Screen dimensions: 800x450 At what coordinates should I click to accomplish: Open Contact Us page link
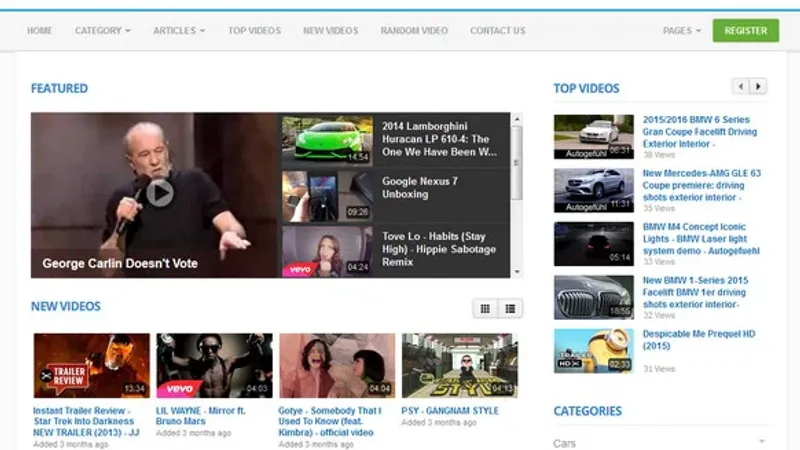tap(497, 31)
